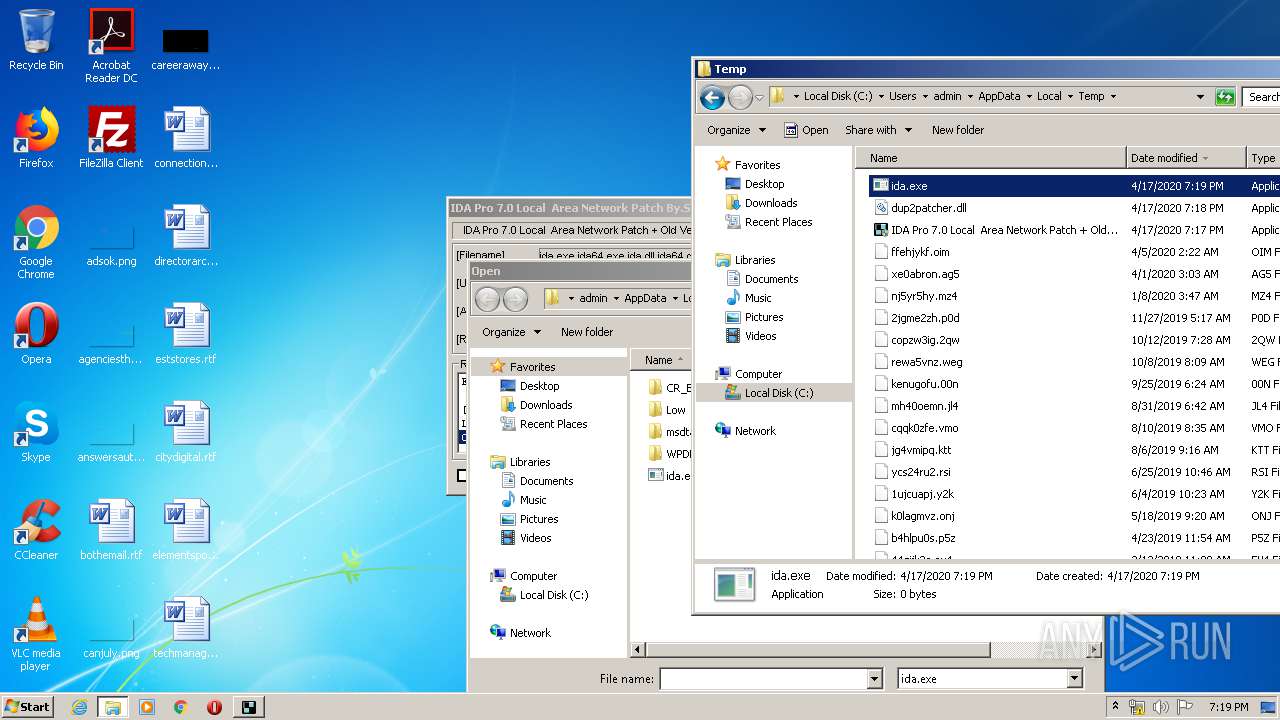Click IDA patcher taskbar icon
Screen dimensions: 1280x720
[248, 707]
